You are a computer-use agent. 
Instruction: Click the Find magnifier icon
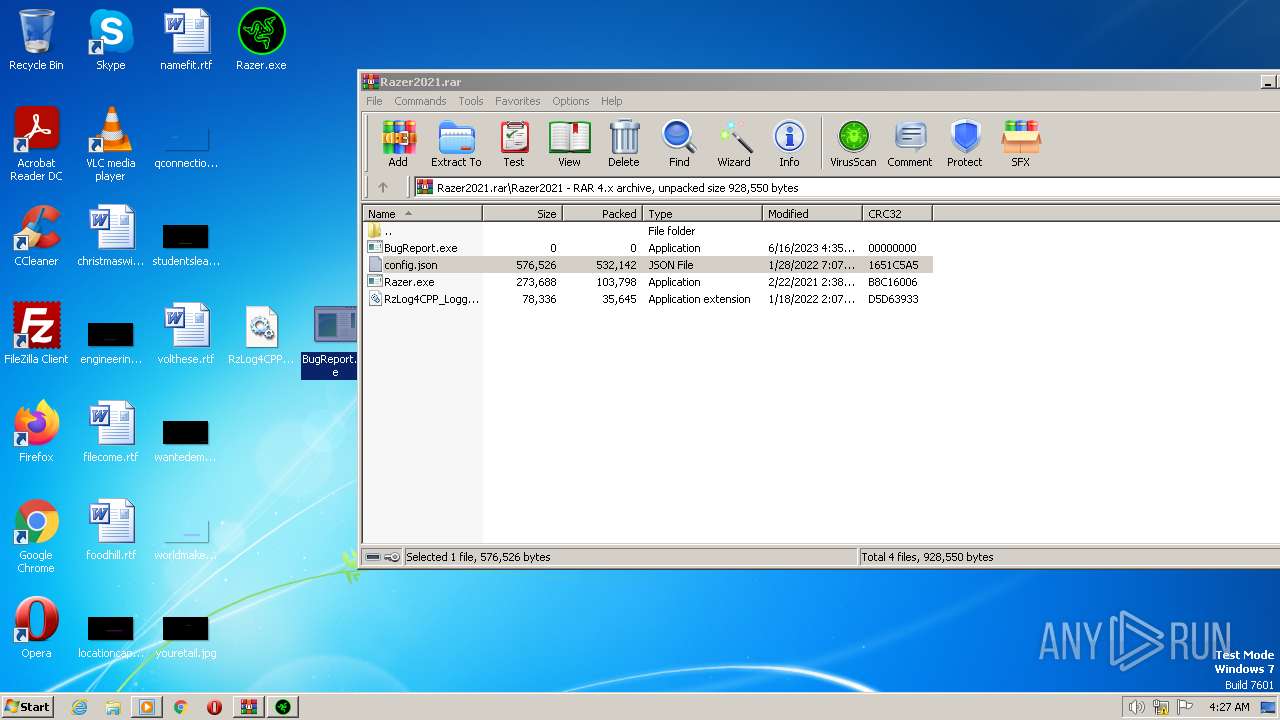click(x=679, y=143)
